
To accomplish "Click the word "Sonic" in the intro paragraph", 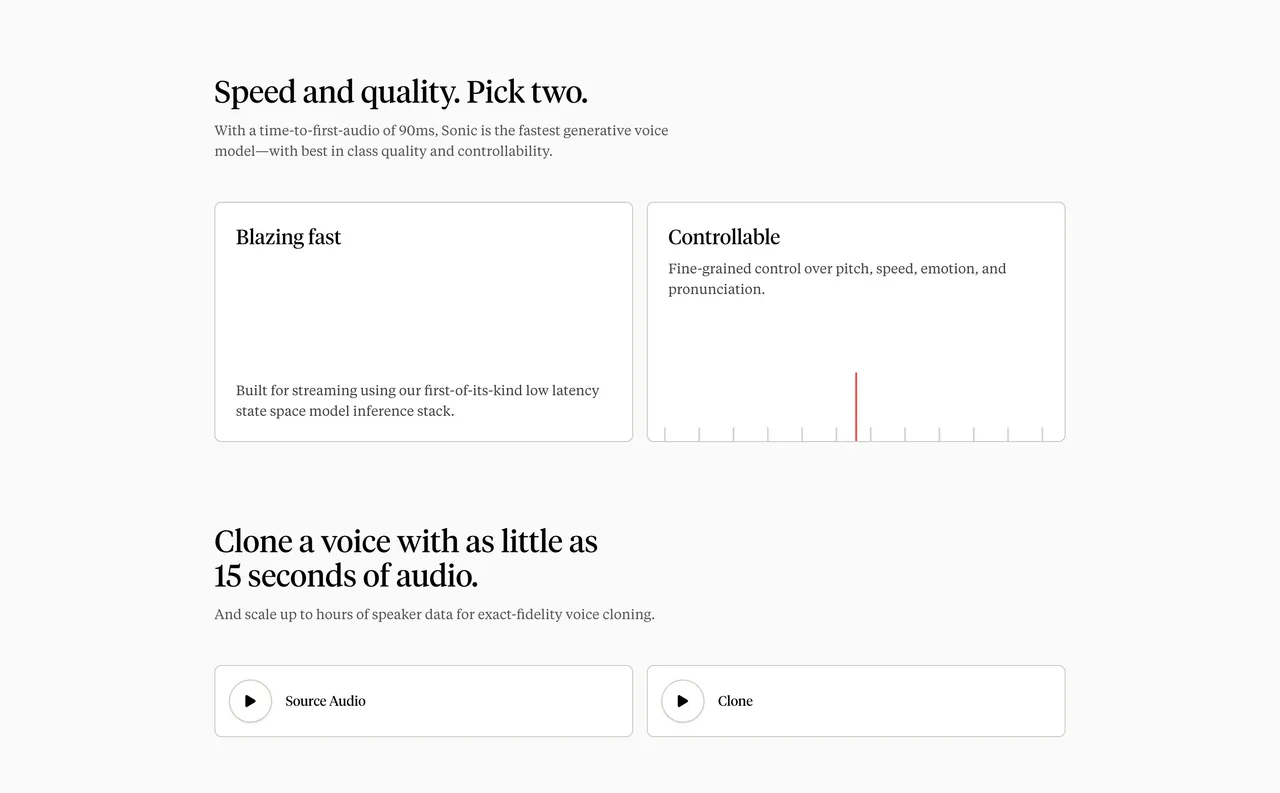I will click(x=459, y=131).
